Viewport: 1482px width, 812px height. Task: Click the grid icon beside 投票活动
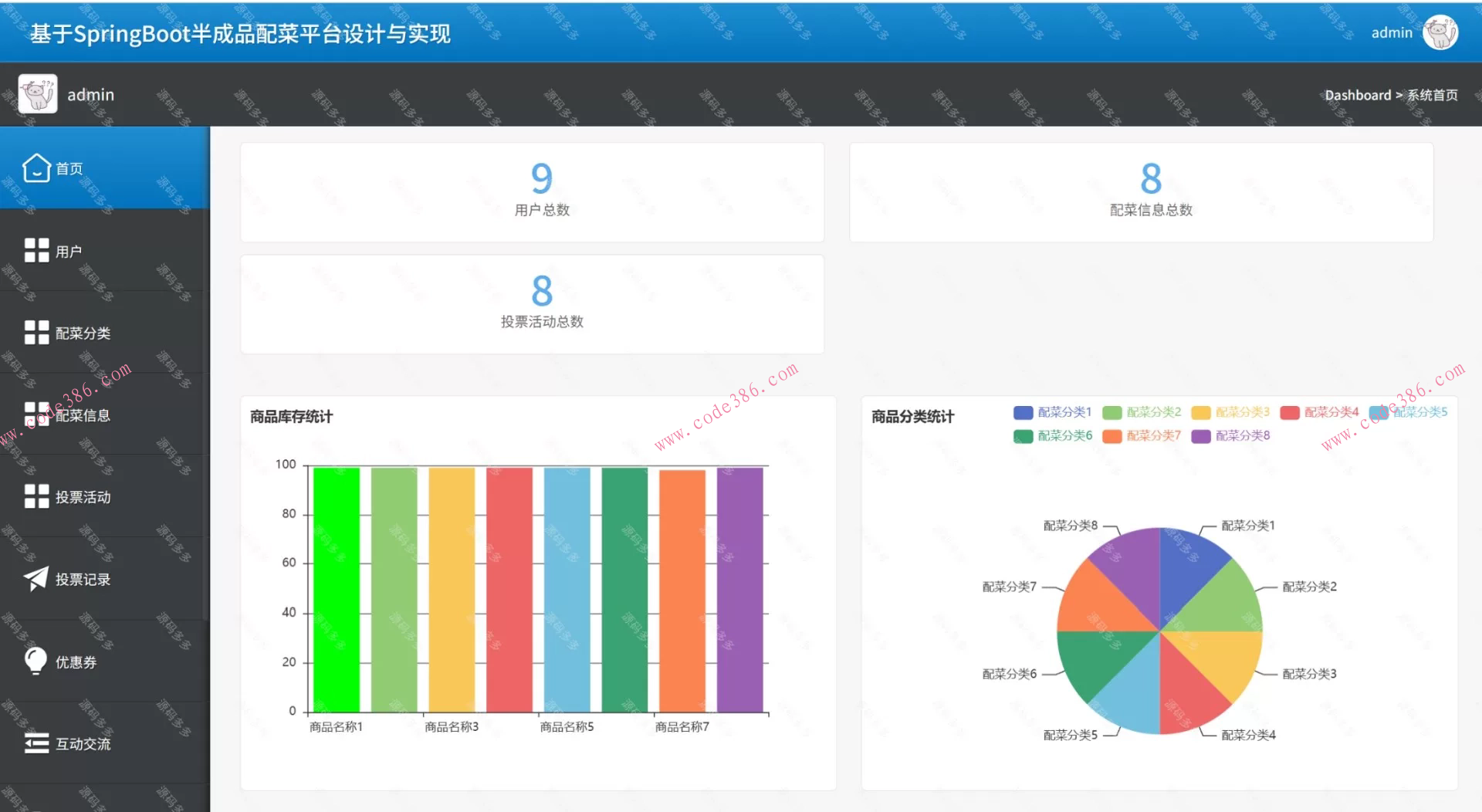36,496
